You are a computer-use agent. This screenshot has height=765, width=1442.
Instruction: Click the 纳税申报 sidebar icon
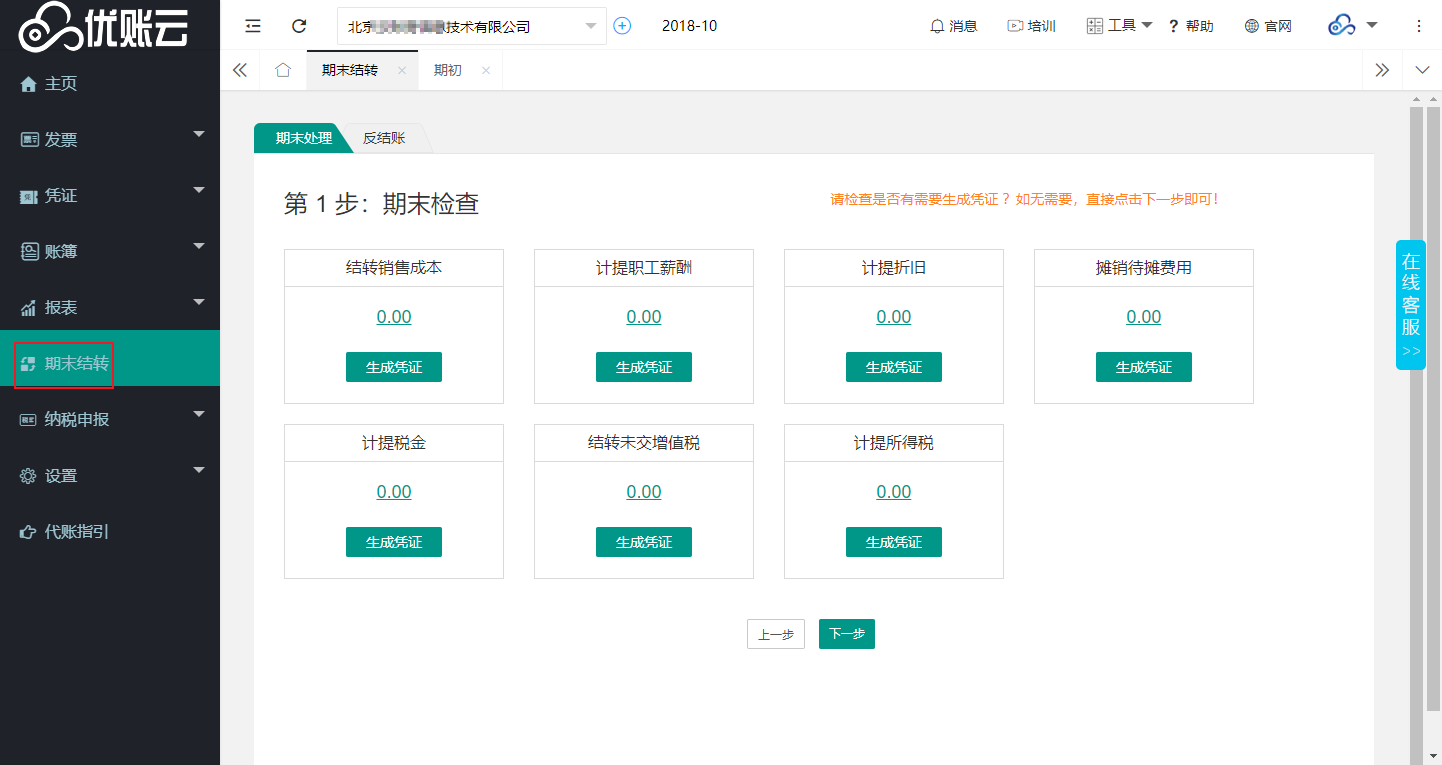(x=29, y=420)
